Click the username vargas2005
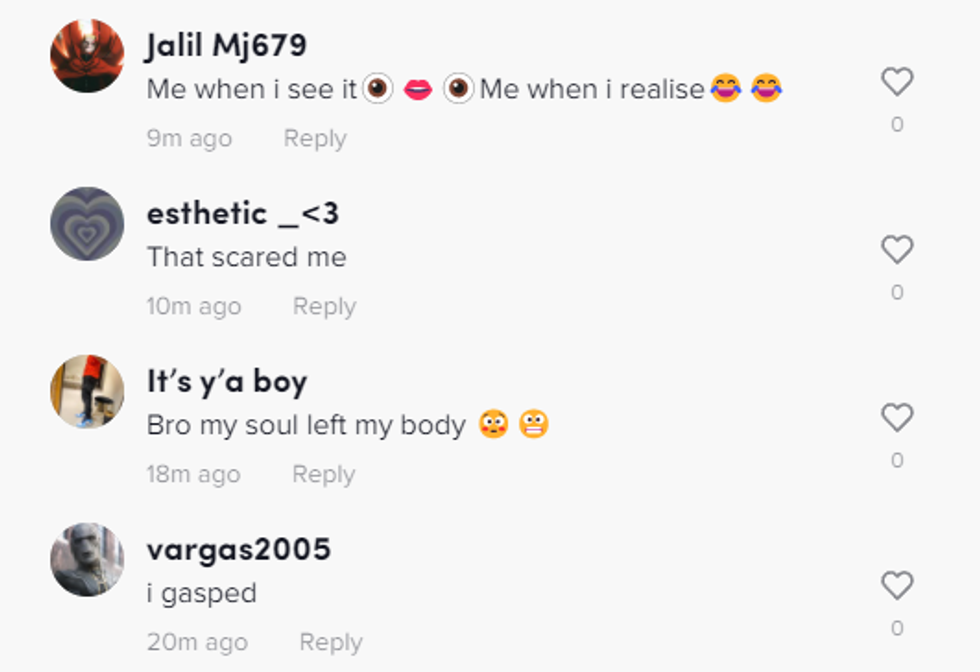980x672 pixels. [x=238, y=549]
